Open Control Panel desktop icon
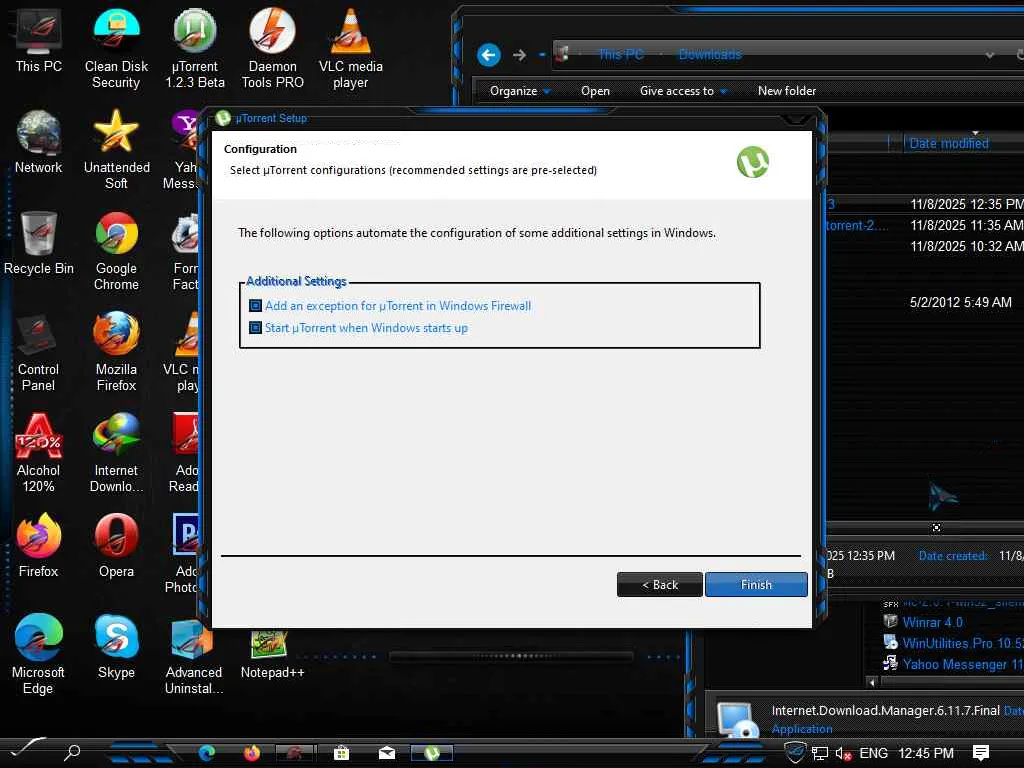The height and width of the screenshot is (768, 1024). tap(39, 352)
